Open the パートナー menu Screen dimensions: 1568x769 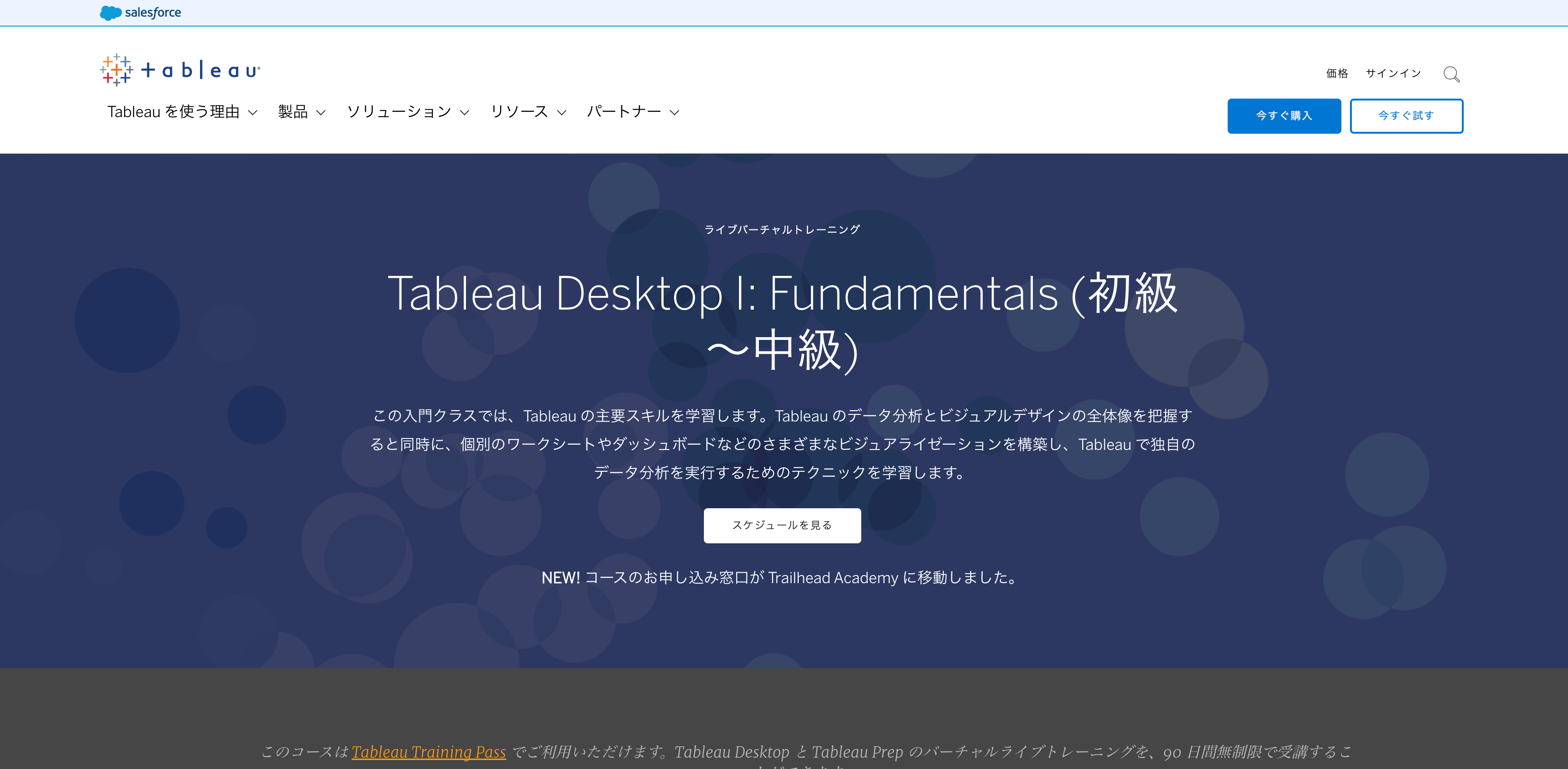(624, 112)
